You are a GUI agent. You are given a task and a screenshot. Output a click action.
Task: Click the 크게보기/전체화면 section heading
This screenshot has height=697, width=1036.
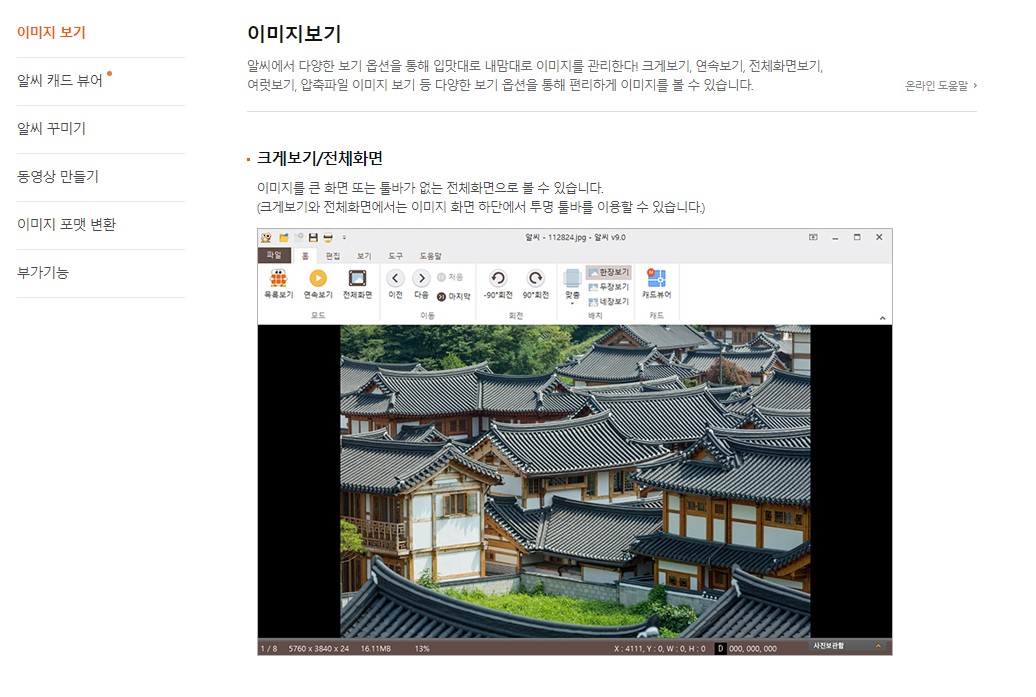[x=320, y=158]
